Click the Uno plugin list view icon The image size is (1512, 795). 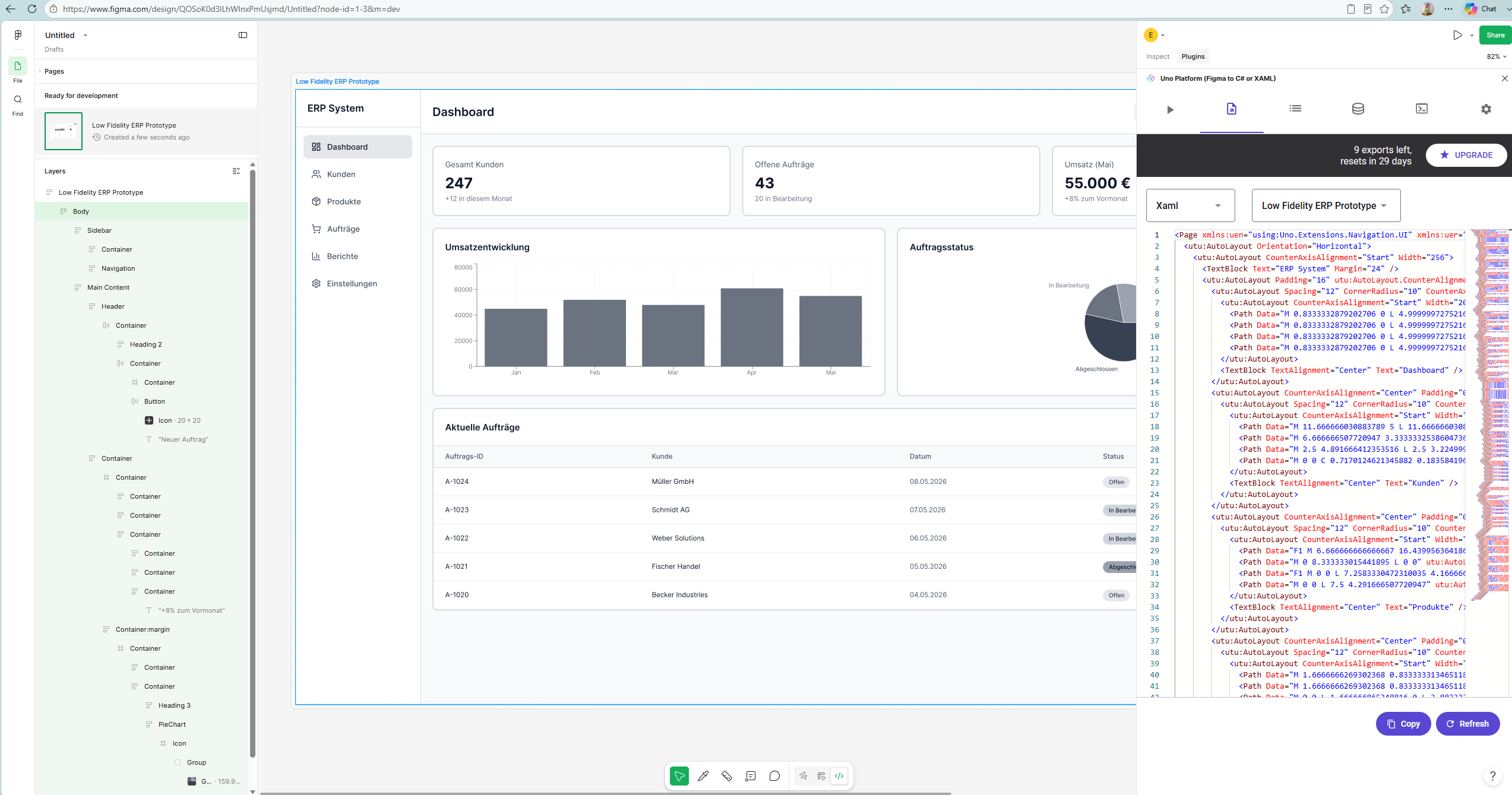[x=1295, y=109]
